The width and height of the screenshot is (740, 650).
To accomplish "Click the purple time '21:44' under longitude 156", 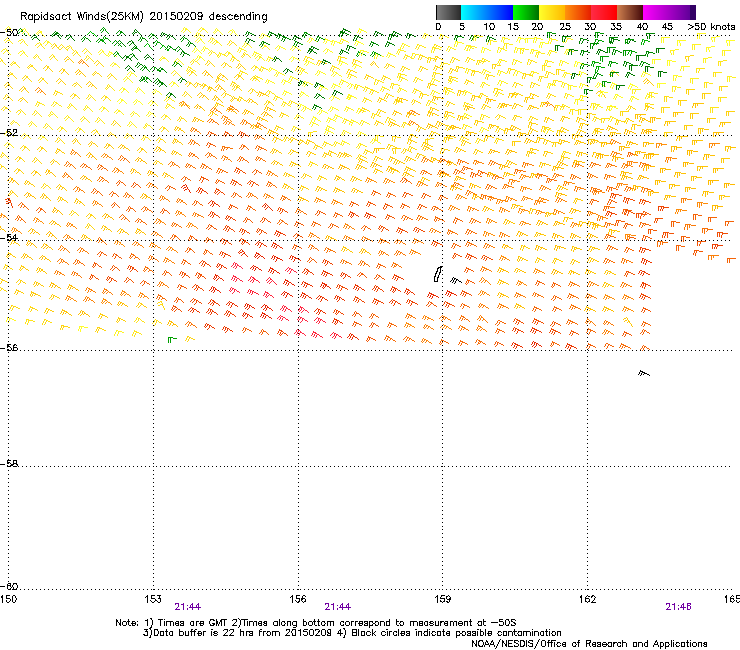I will pos(337,607).
